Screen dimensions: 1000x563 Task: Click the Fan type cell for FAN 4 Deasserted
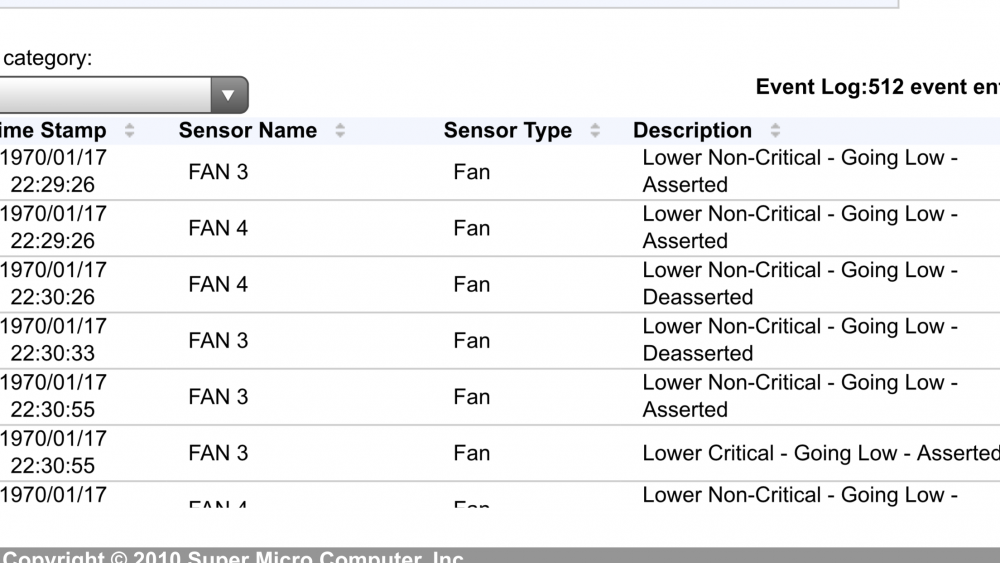tap(472, 284)
